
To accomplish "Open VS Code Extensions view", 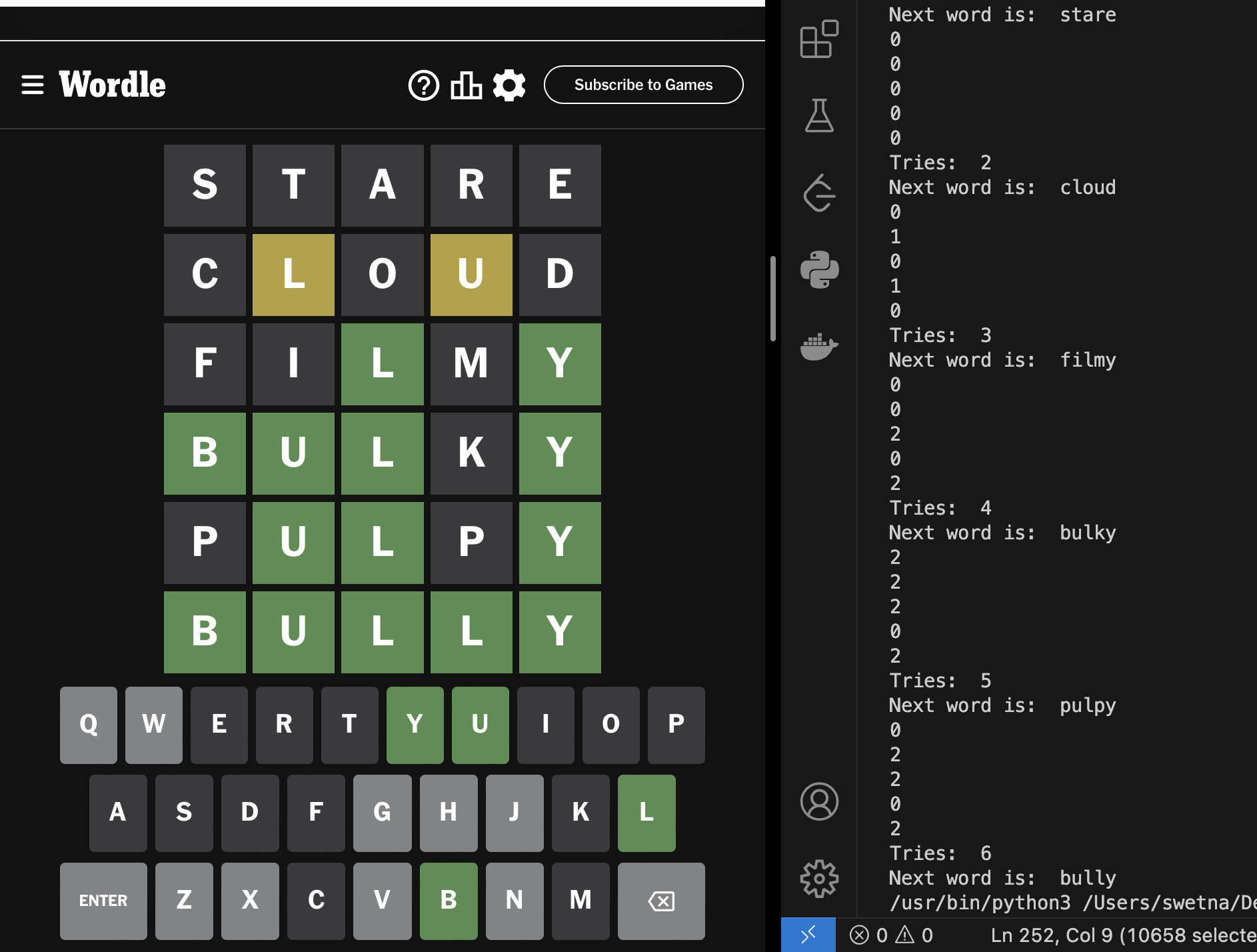I will click(x=819, y=39).
